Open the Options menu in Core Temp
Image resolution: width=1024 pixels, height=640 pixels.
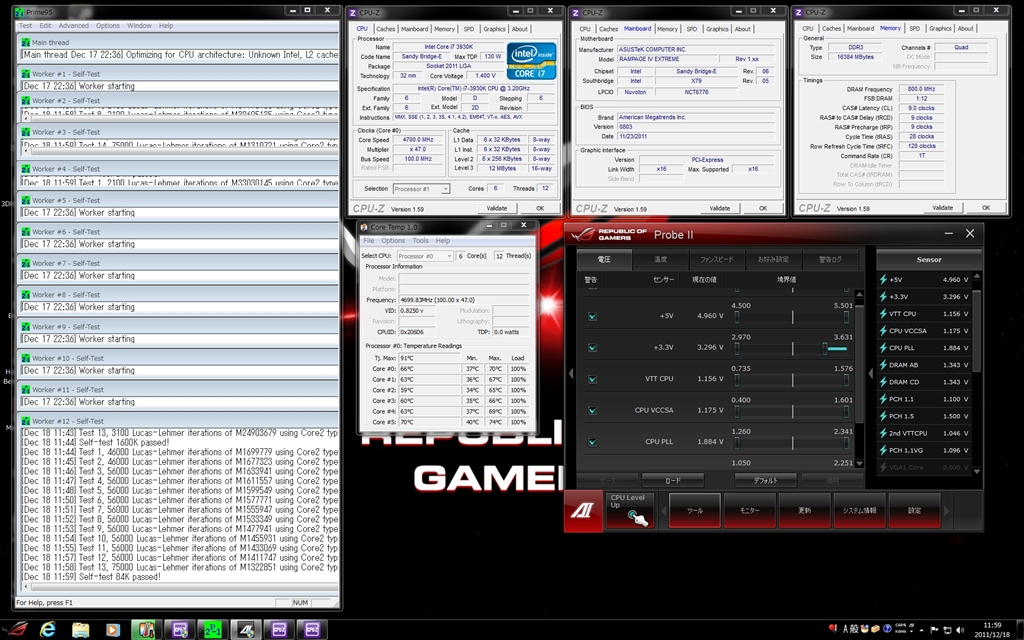coord(393,241)
